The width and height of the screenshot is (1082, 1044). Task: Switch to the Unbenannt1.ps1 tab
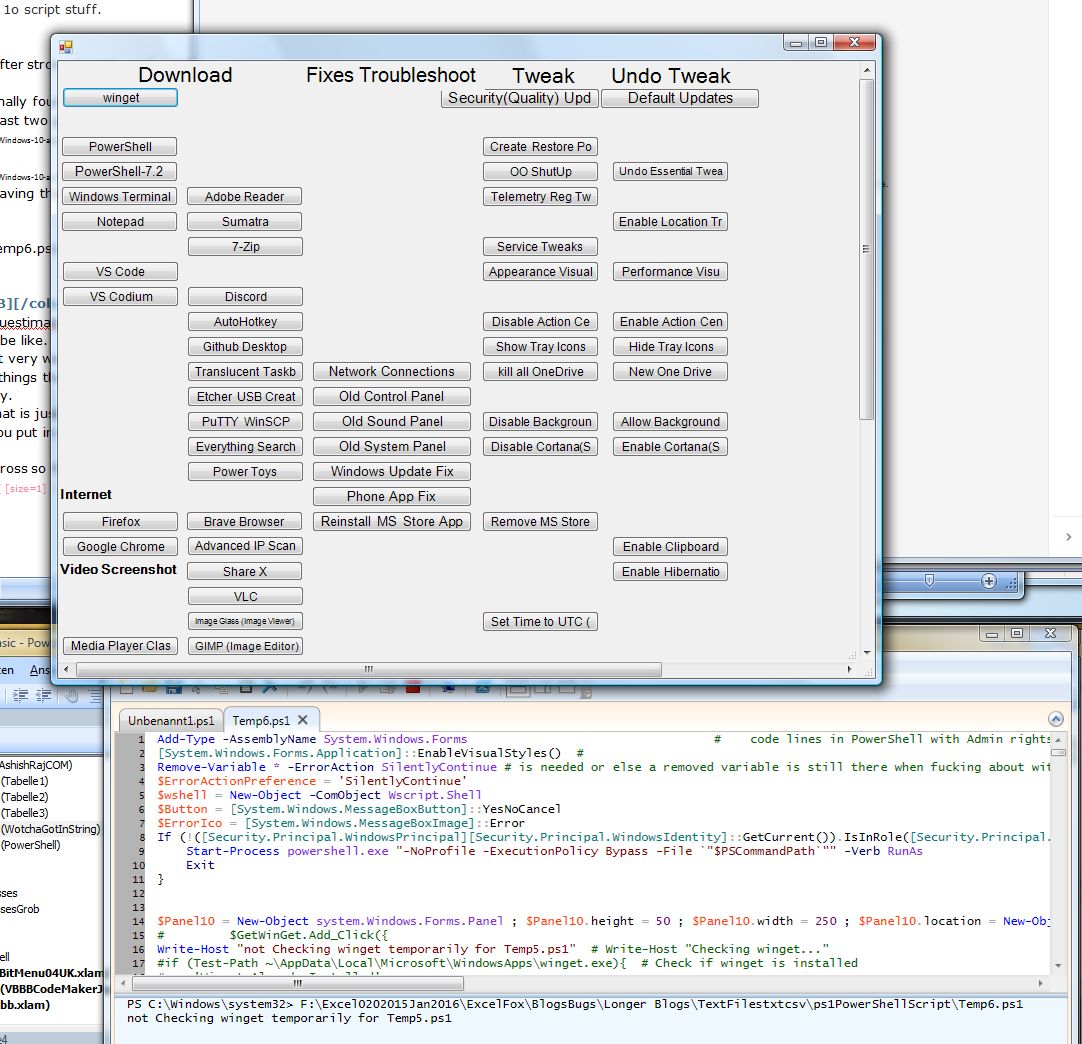point(170,720)
